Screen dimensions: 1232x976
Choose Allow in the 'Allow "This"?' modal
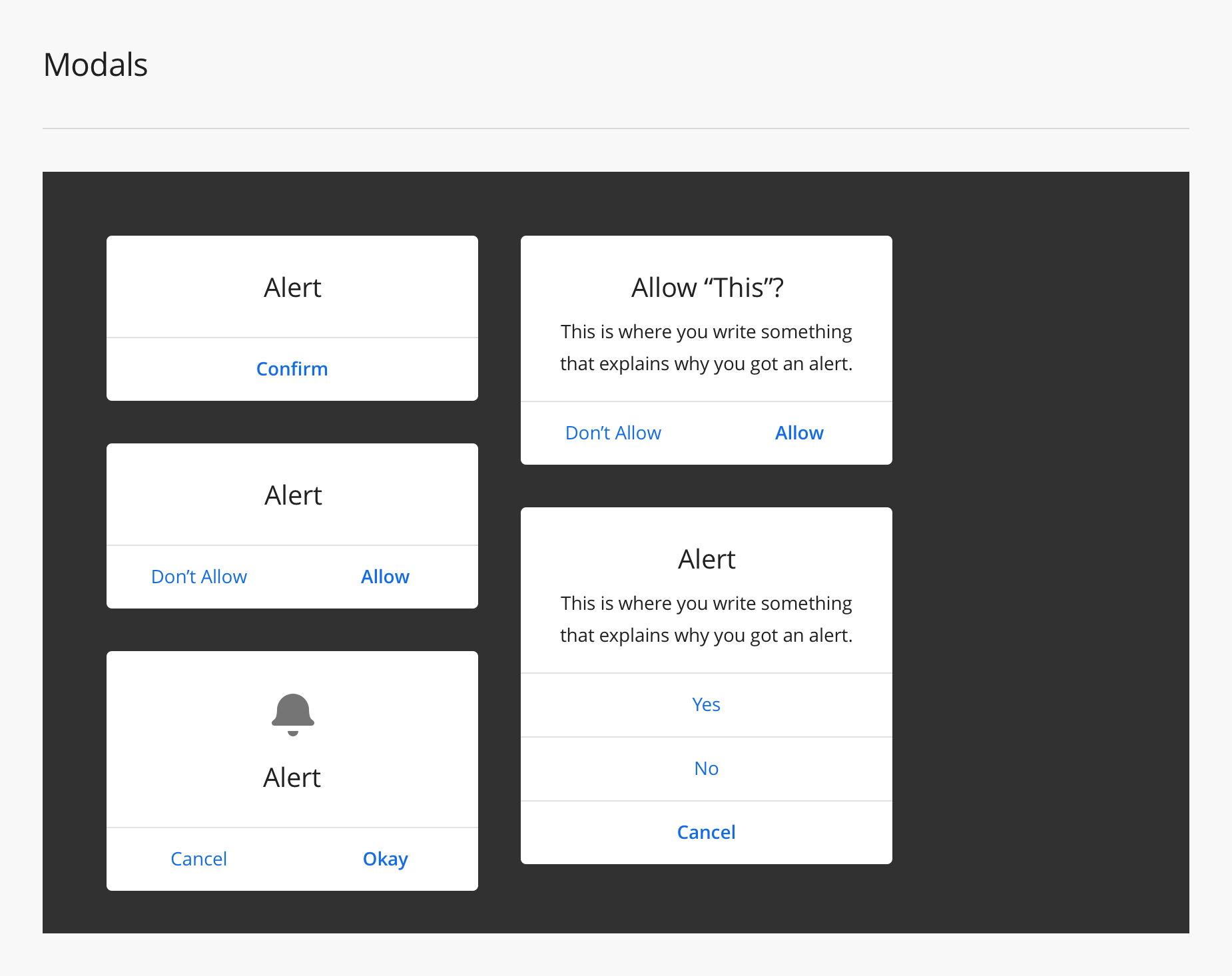799,433
